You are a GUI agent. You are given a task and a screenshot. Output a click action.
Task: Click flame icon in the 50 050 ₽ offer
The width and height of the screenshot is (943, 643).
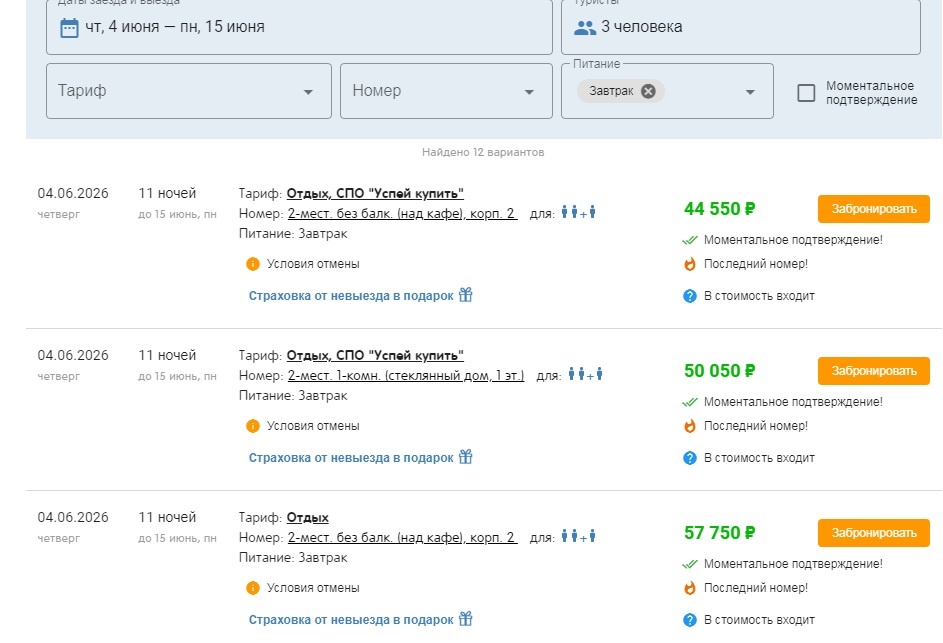[x=690, y=426]
